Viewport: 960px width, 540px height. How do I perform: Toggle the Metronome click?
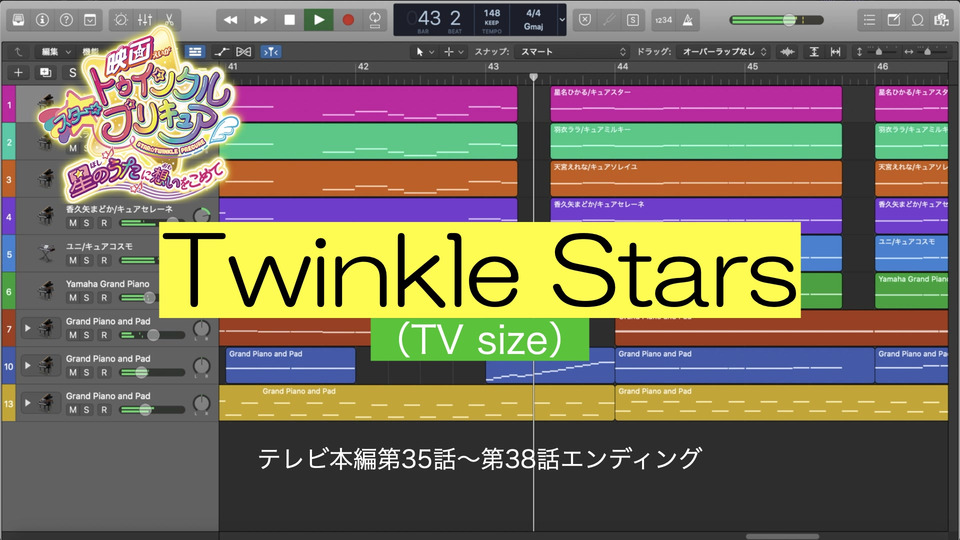tap(688, 20)
